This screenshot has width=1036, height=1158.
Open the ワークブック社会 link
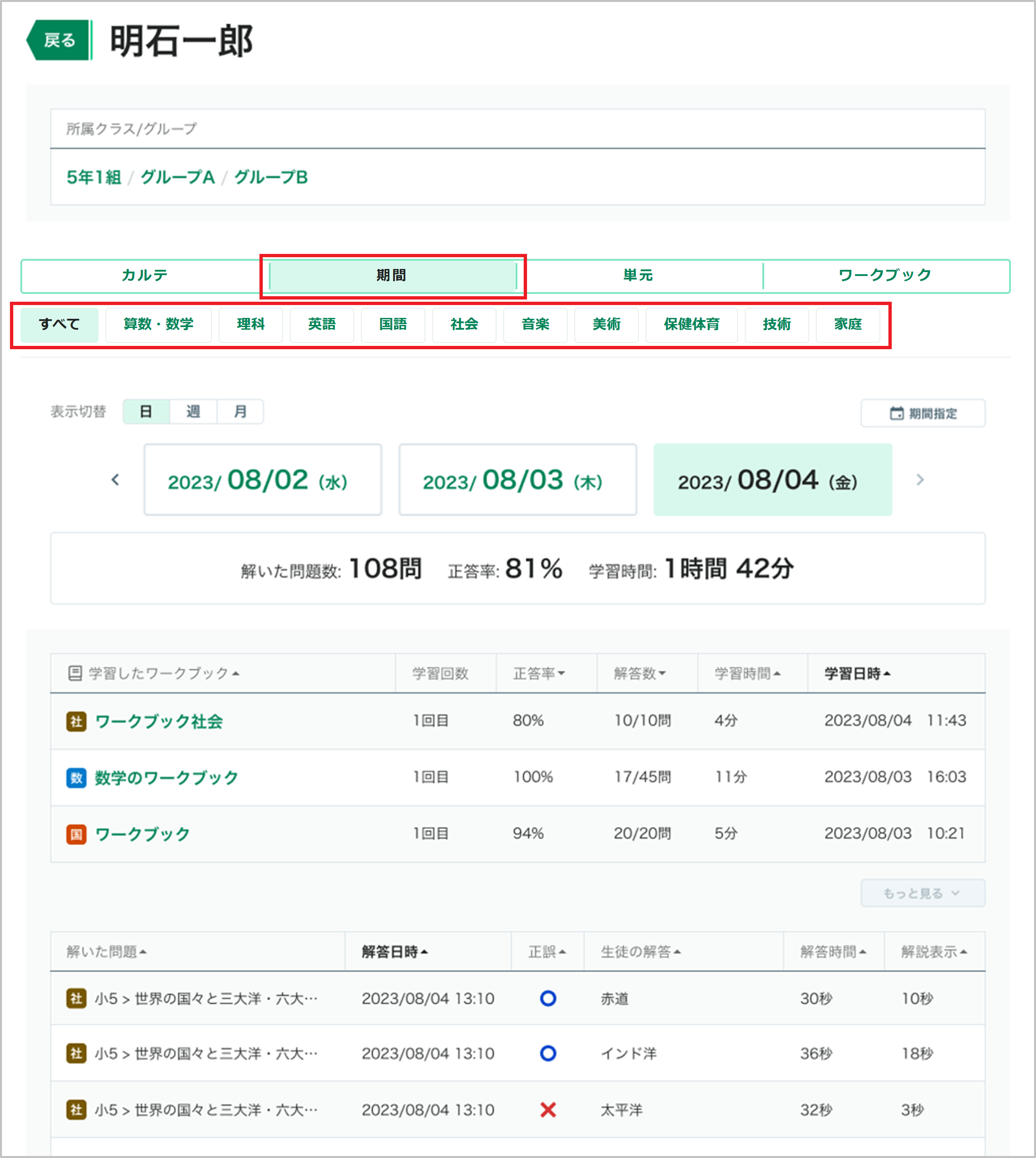point(159,722)
